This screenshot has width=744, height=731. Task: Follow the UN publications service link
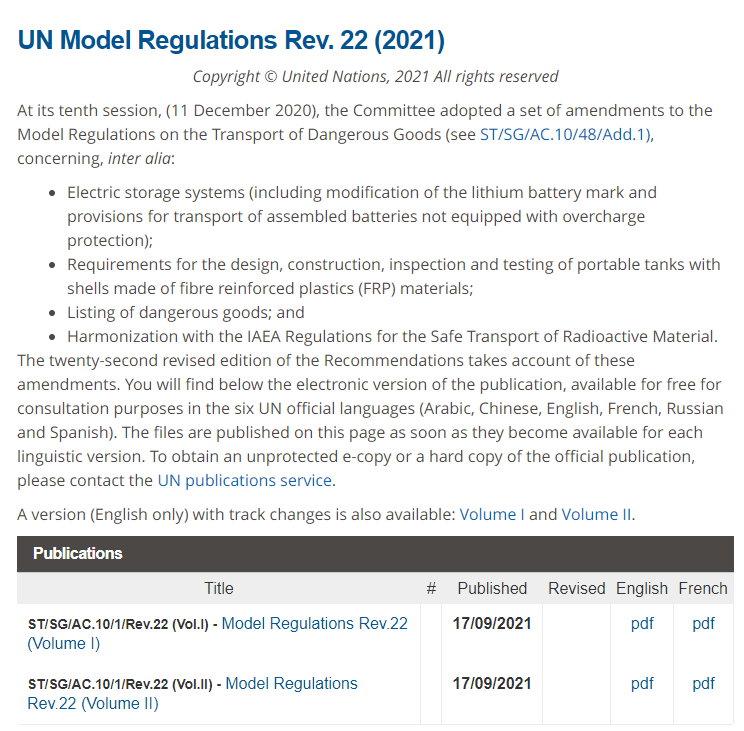pos(244,480)
